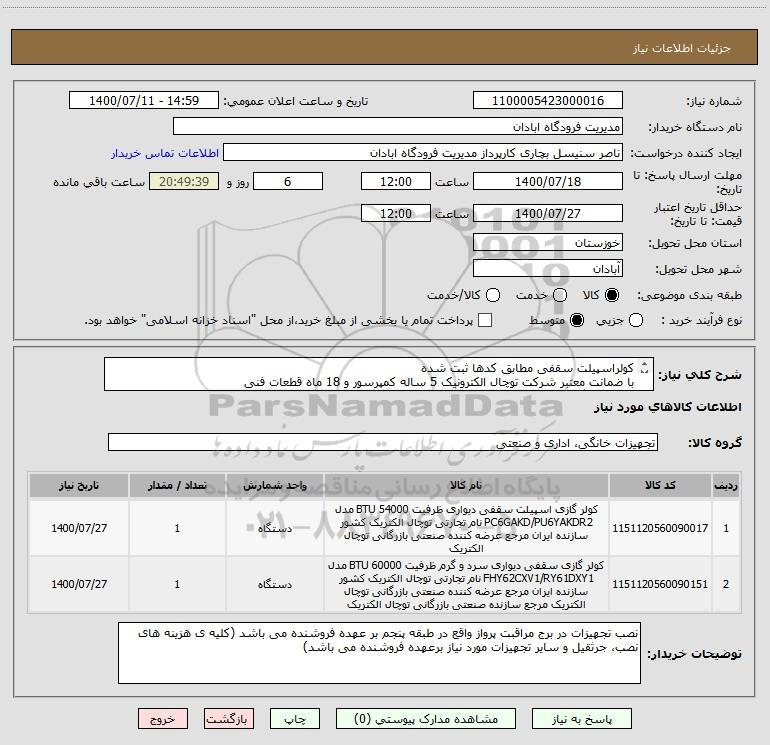Click the scroll arrows in شرح کلی نیاز box
The image size is (770, 745).
click(645, 367)
